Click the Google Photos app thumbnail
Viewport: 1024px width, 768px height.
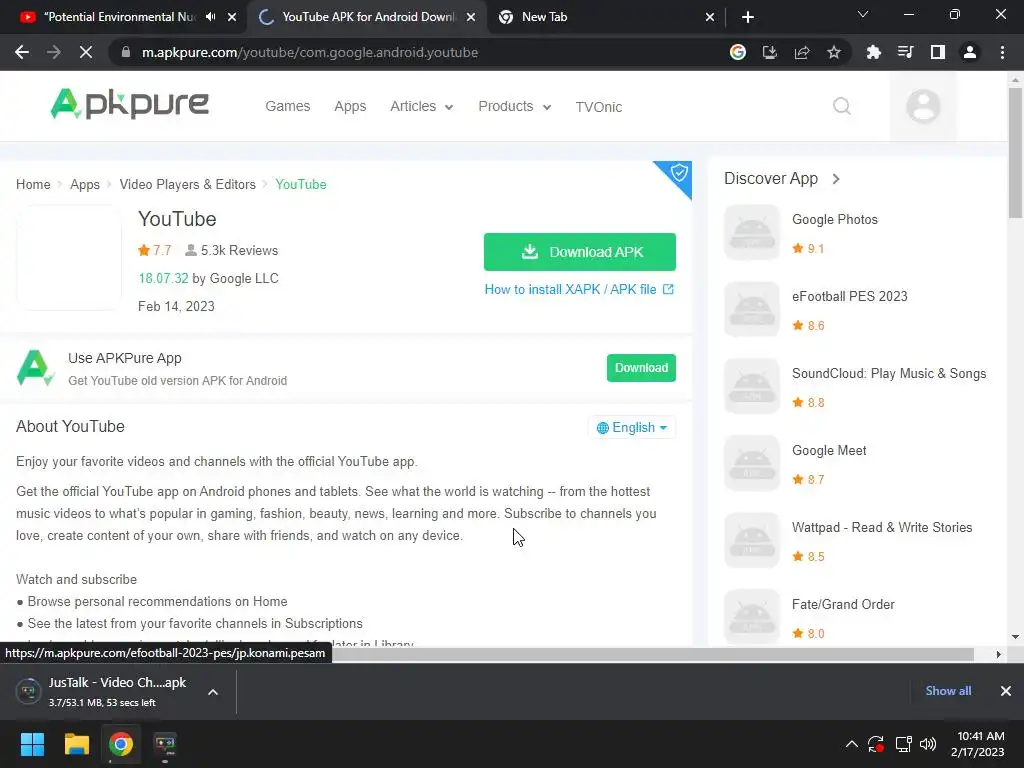tap(752, 232)
